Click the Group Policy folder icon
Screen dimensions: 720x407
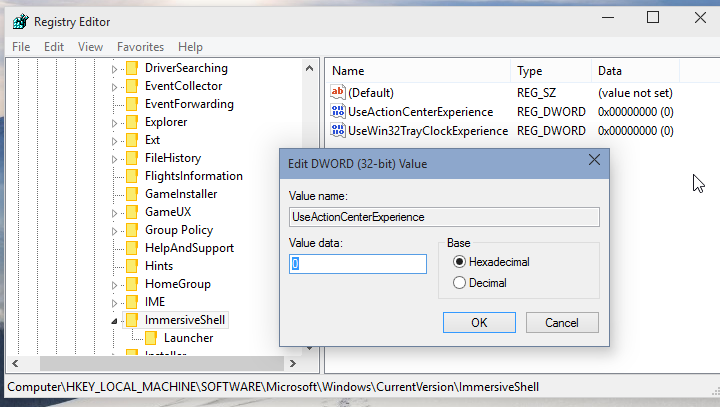[x=132, y=230]
